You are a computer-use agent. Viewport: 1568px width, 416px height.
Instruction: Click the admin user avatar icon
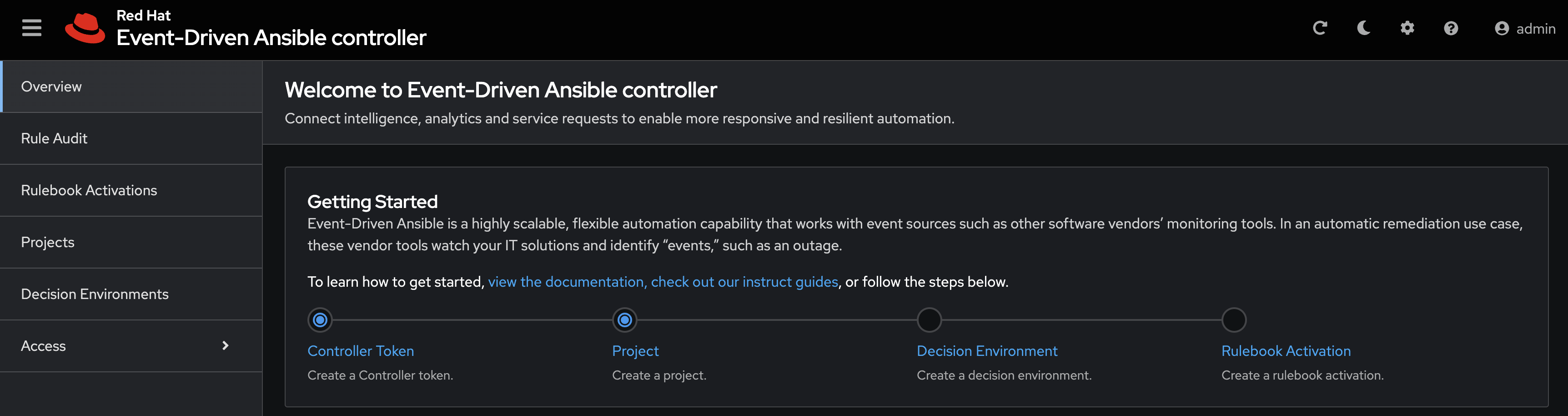[1501, 29]
